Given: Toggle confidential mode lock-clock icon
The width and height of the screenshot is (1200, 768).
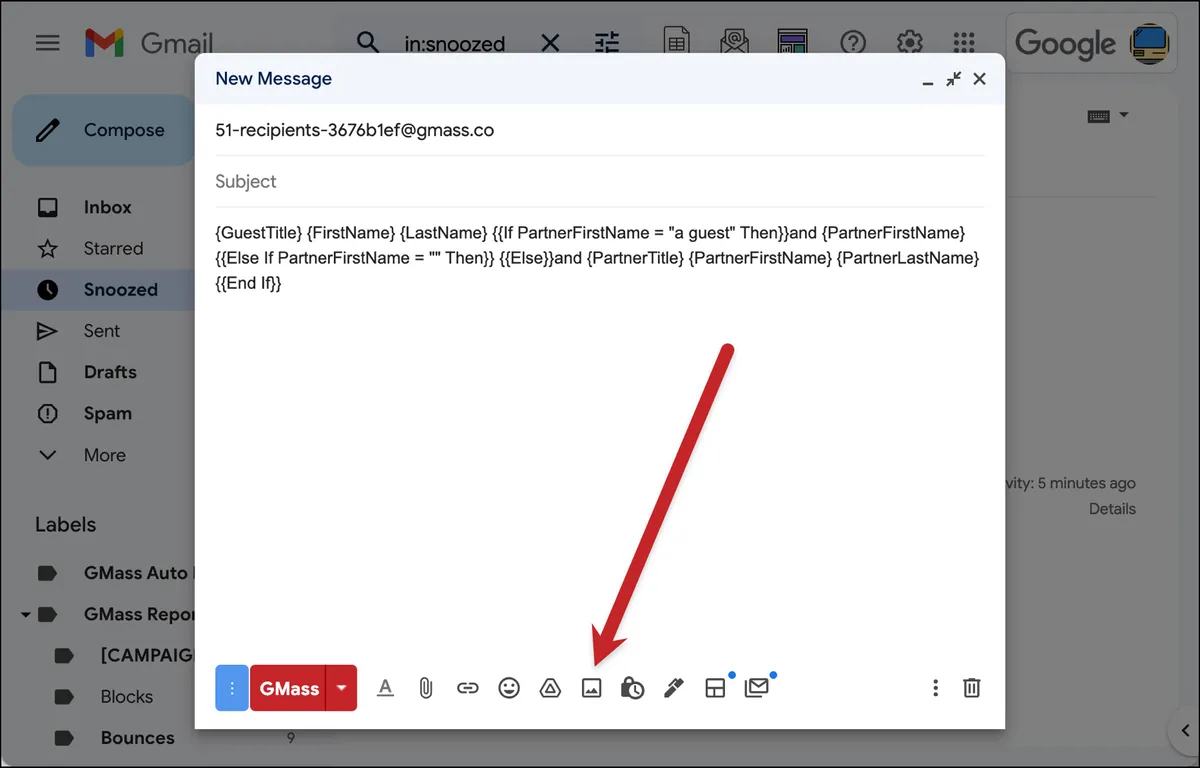Looking at the screenshot, I should [632, 688].
